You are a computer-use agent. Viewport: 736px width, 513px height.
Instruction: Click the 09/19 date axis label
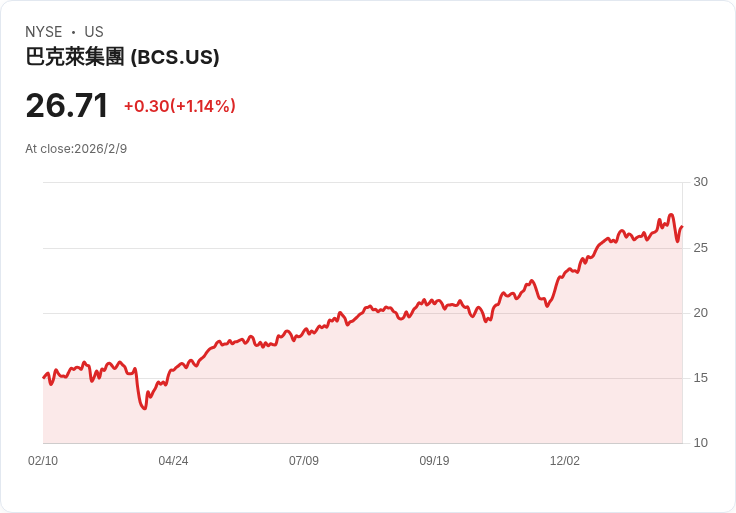[434, 461]
